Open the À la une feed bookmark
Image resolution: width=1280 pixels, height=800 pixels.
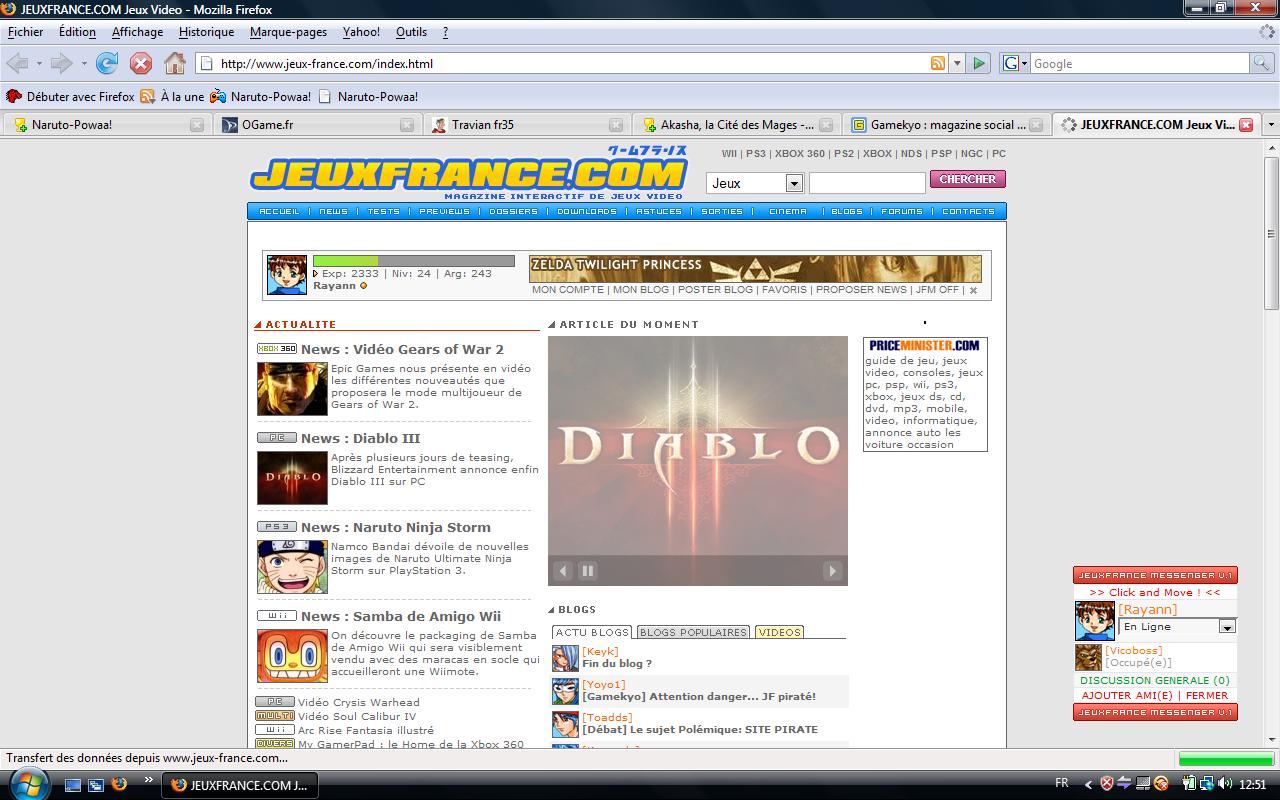pyautogui.click(x=172, y=97)
